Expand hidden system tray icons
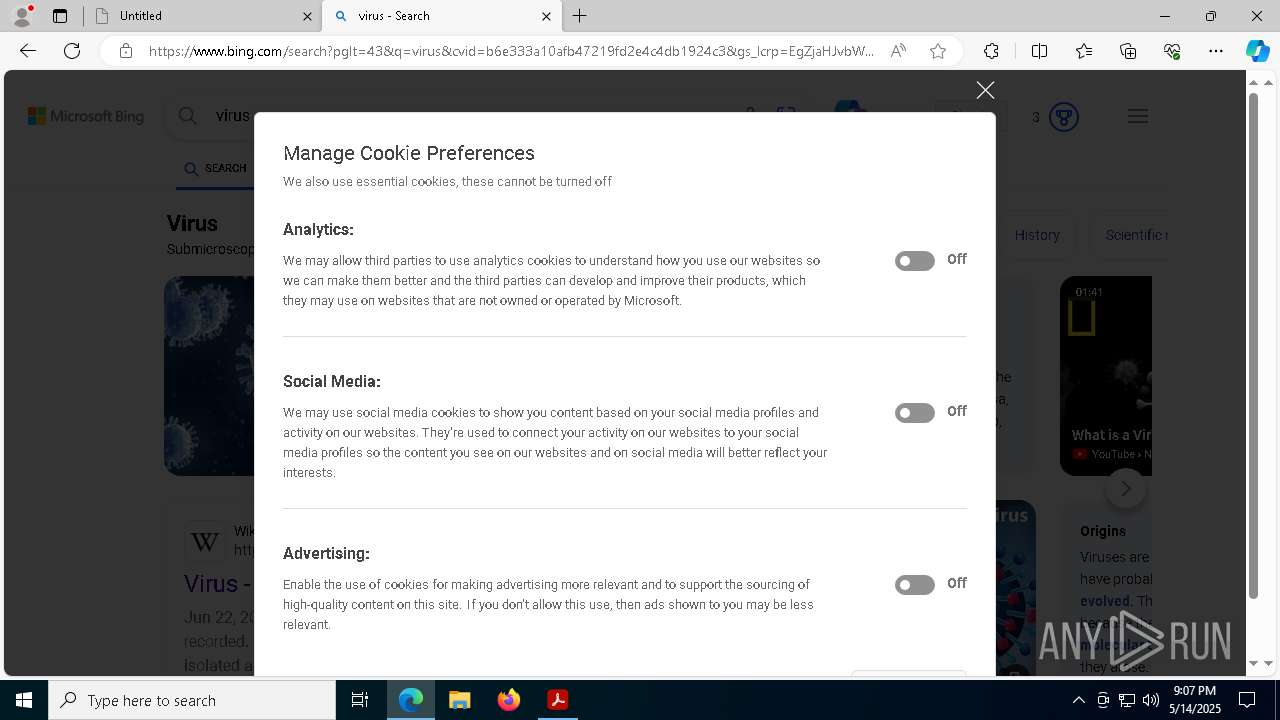Screen dimensions: 1280x720 pos(1078,700)
